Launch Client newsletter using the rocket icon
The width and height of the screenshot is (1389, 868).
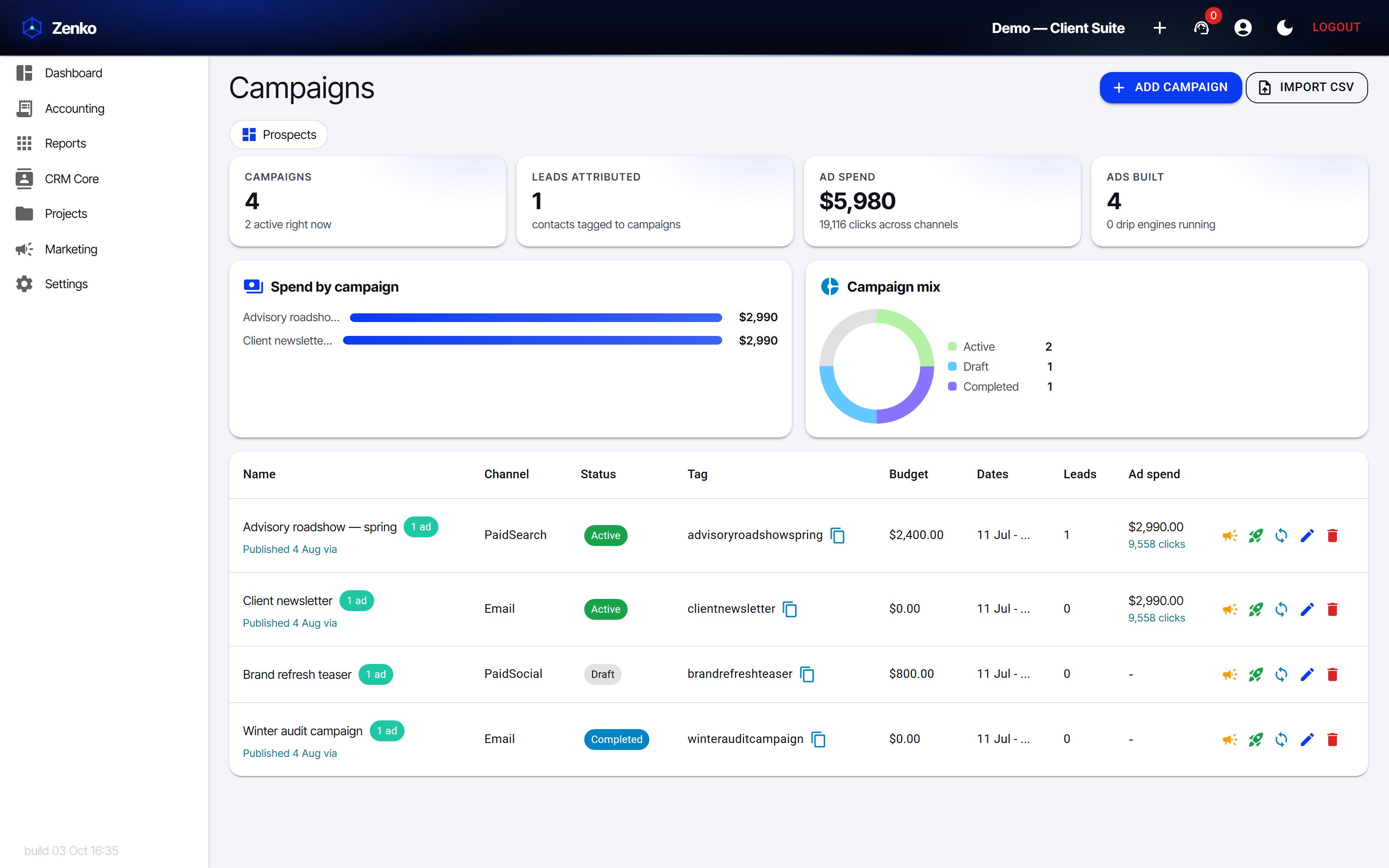pos(1255,609)
